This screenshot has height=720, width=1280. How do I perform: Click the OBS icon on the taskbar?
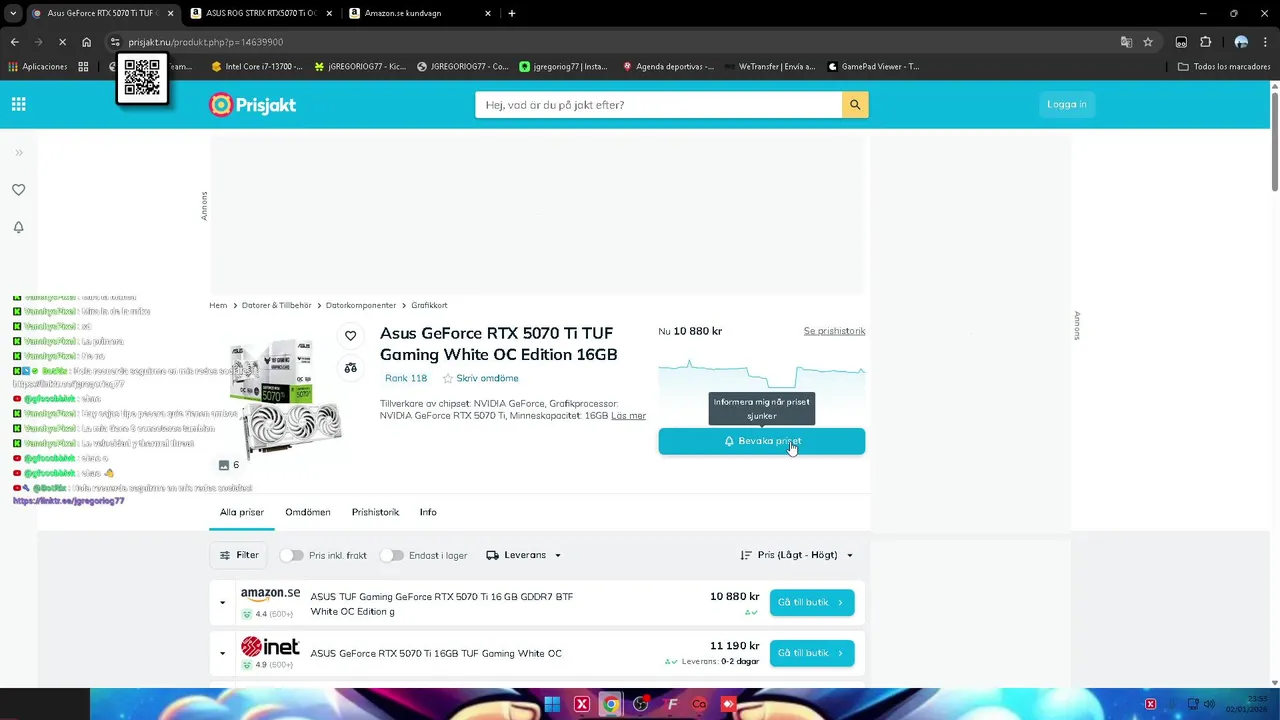tap(641, 704)
